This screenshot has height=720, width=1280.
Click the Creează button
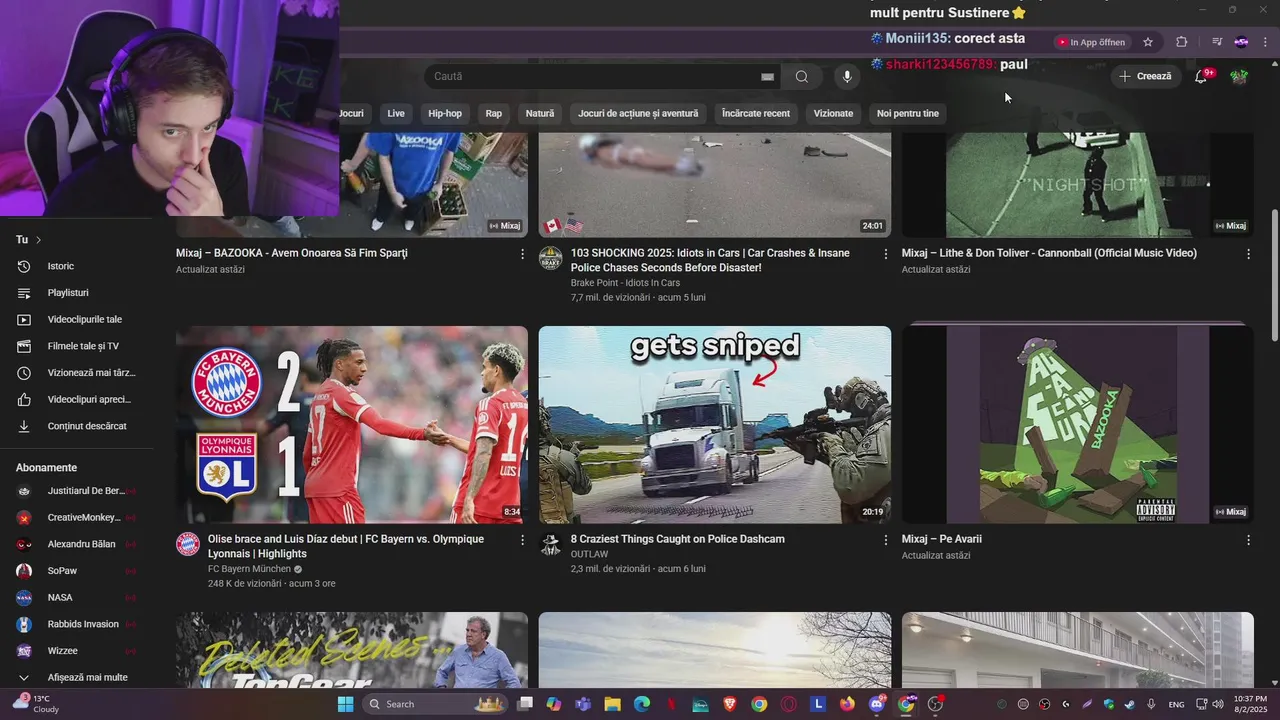[1146, 77]
